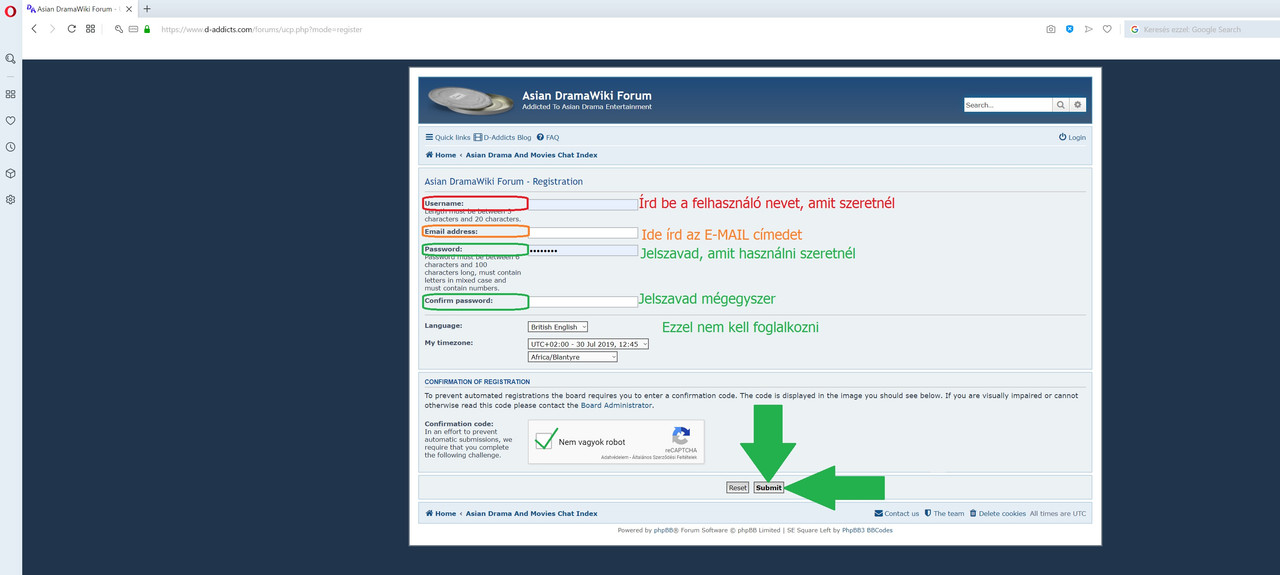
Task: Open the PhpBB3 BBCodes footer link
Action: (x=867, y=531)
